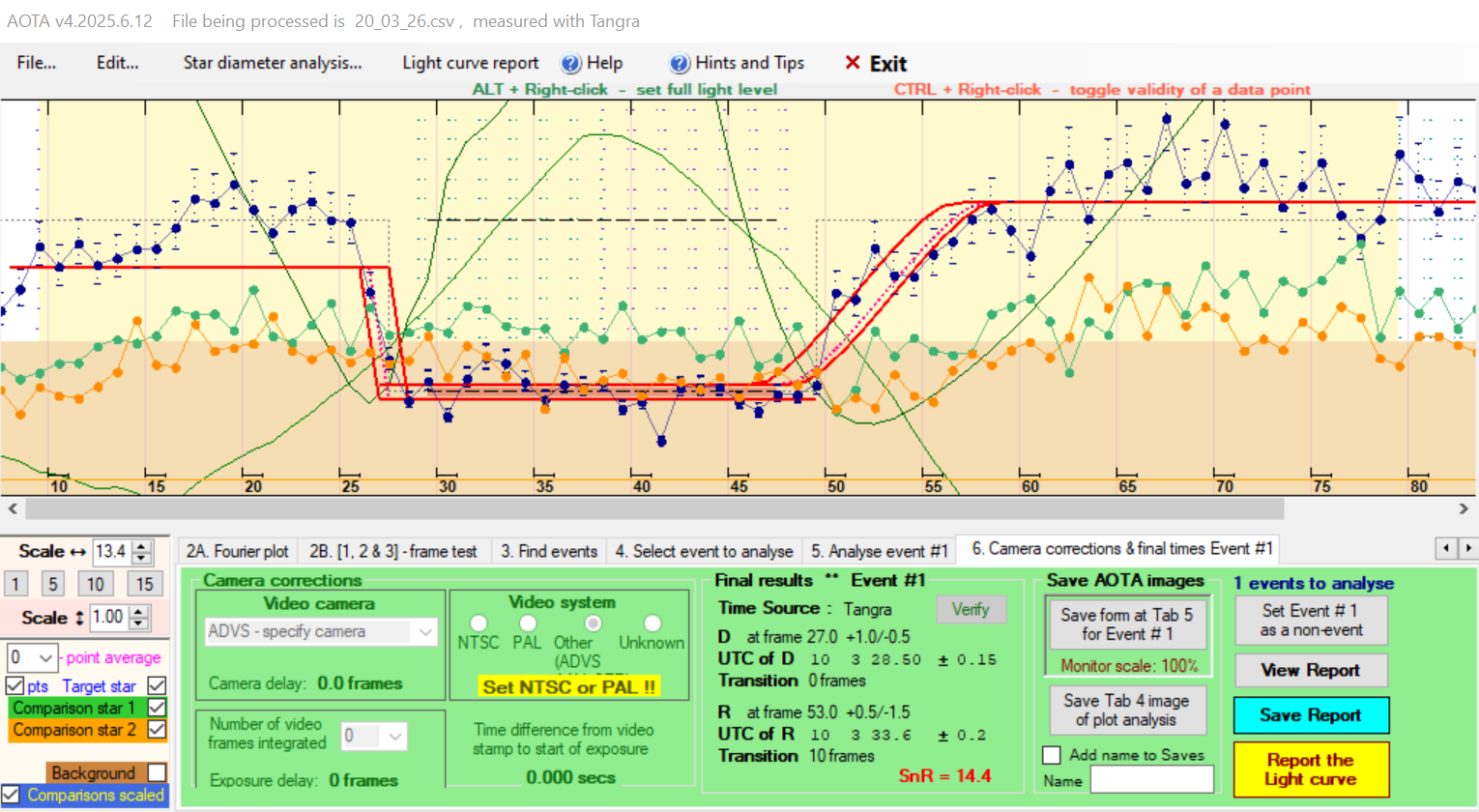Switch to 3. Find events tab
Viewport: 1479px width, 812px height.
[548, 551]
